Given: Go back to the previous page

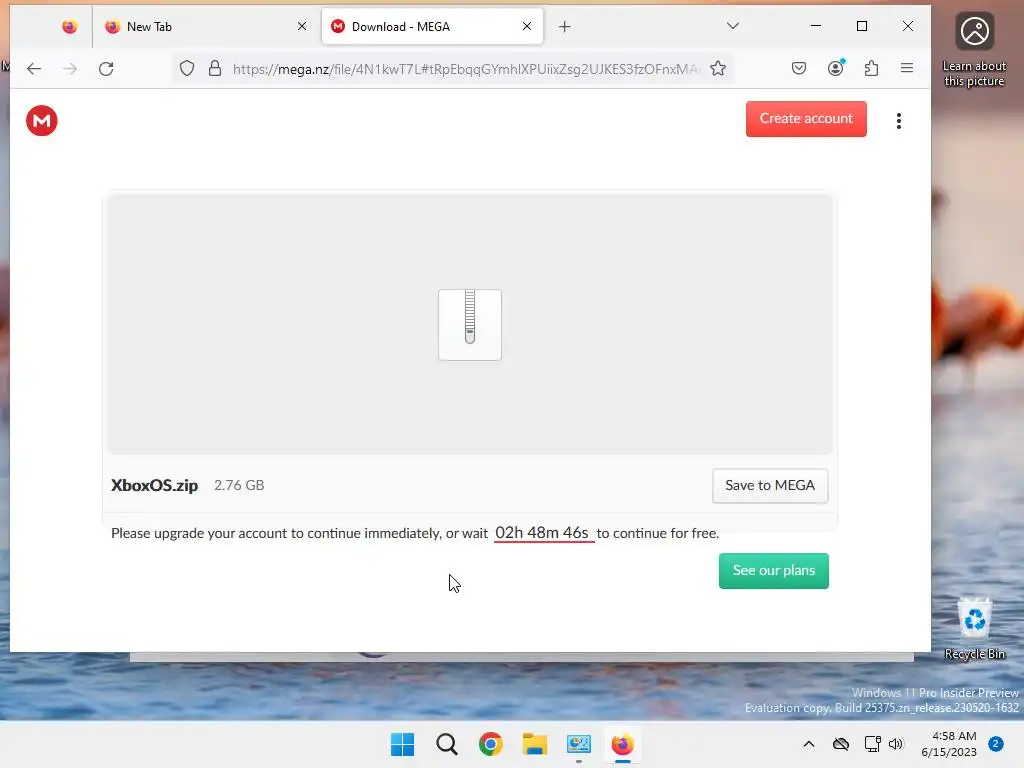Looking at the screenshot, I should [34, 69].
